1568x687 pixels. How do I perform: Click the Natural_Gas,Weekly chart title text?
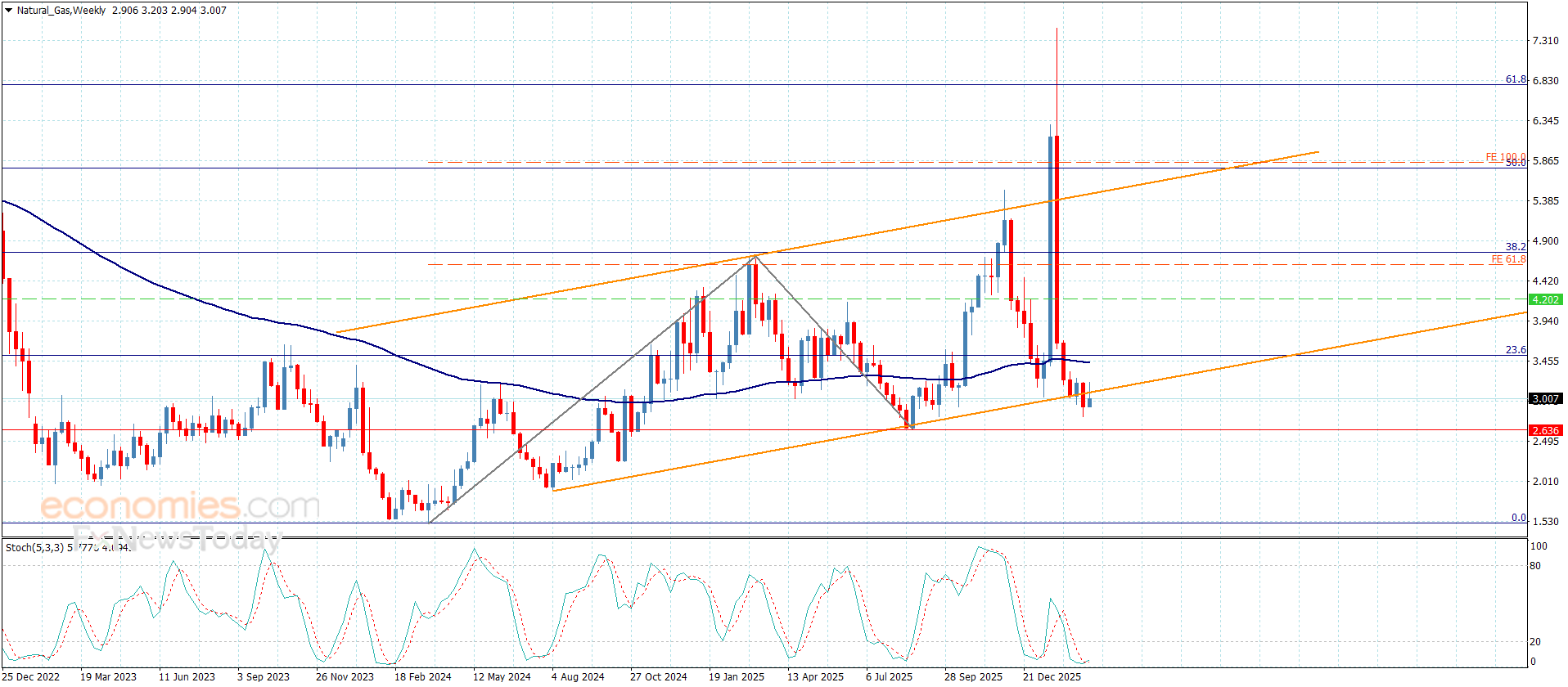click(x=61, y=11)
